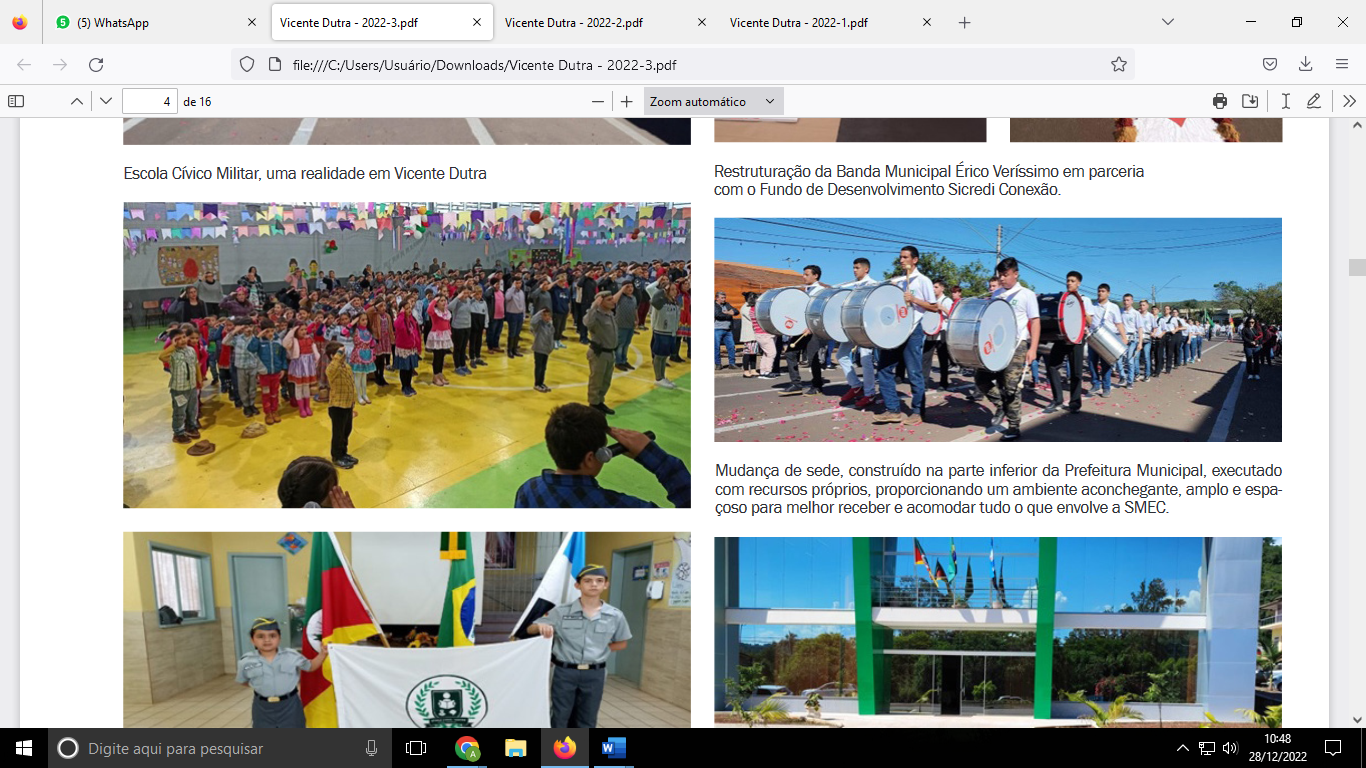Open the PDF tools overflow menu
This screenshot has height=768, width=1366.
1349,101
